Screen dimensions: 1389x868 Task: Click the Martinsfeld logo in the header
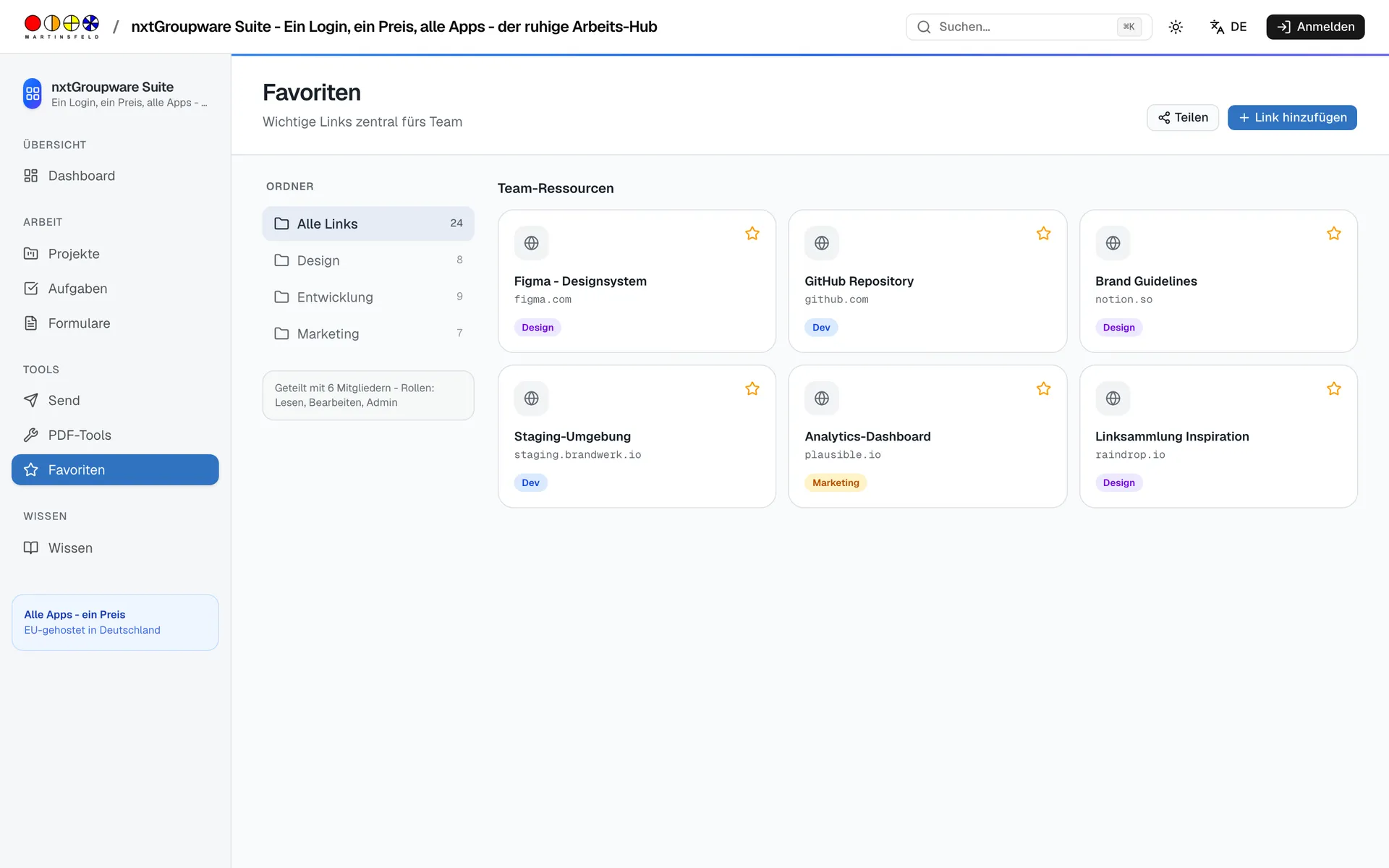[x=61, y=27]
